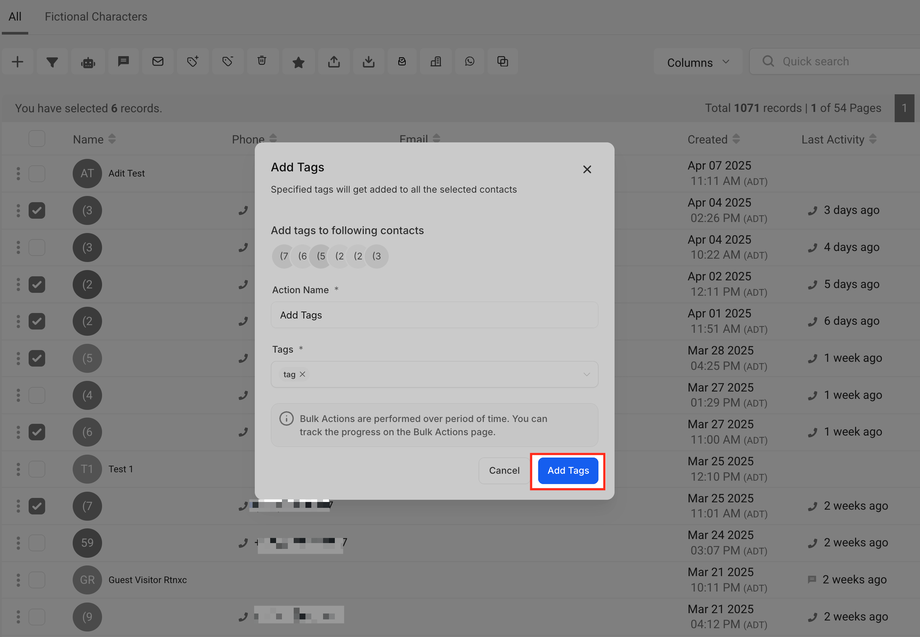The image size is (920, 637).
Task: Click the (9 avatar in contacts table
Action: coord(87,617)
